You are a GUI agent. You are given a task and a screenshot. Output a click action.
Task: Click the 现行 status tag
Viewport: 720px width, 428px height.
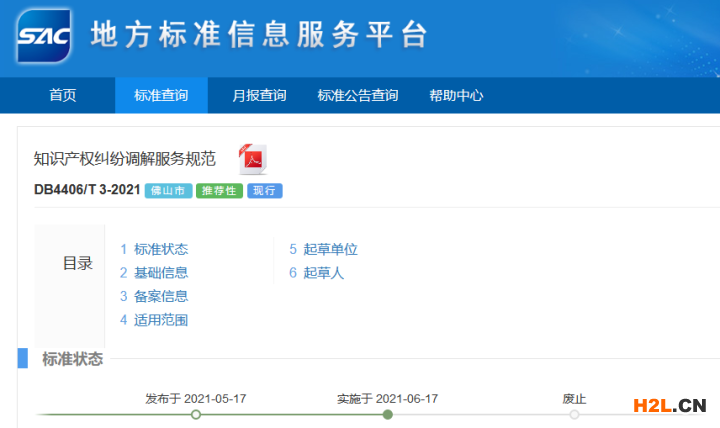coord(264,191)
